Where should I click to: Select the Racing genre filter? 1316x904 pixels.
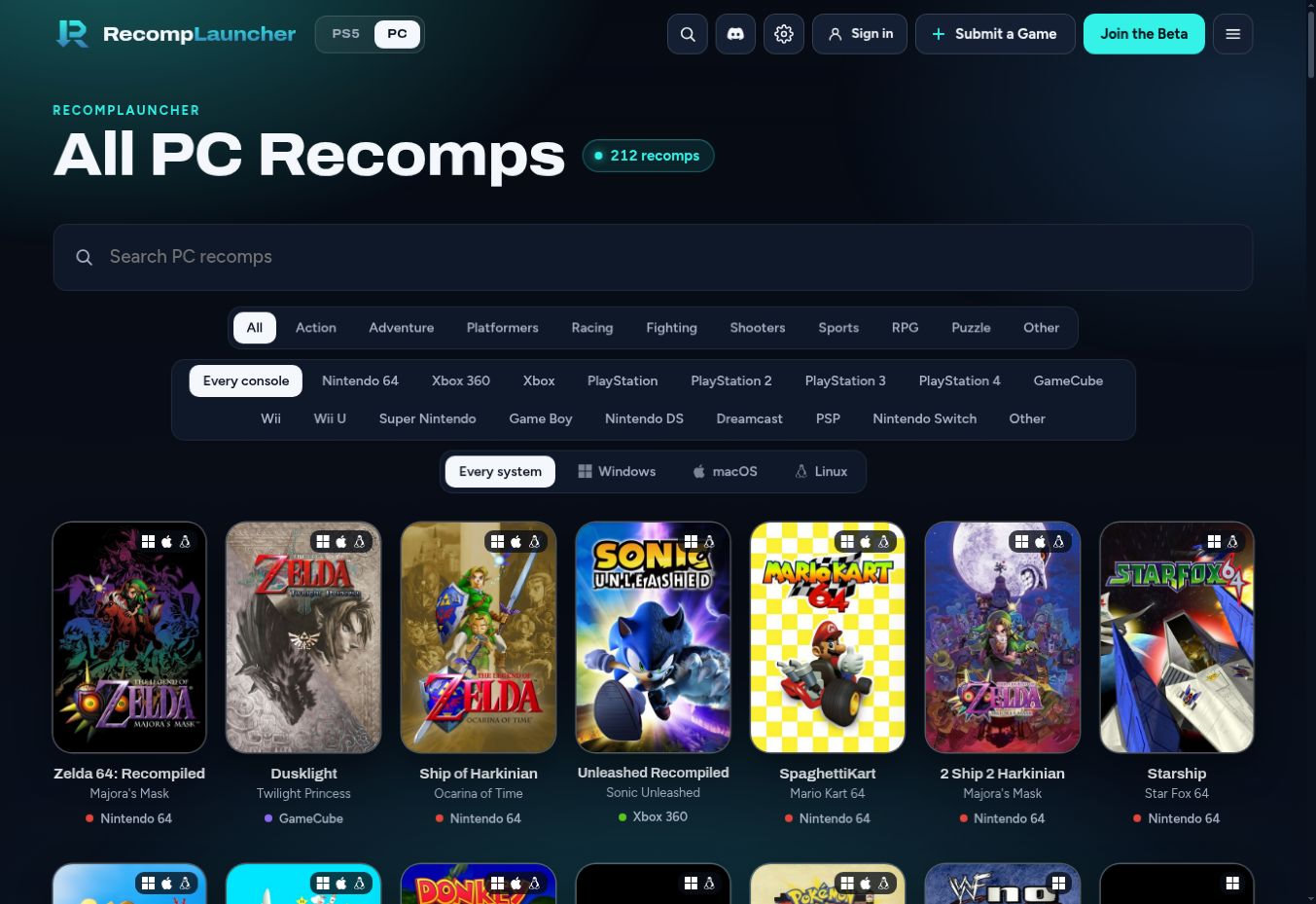click(x=592, y=328)
